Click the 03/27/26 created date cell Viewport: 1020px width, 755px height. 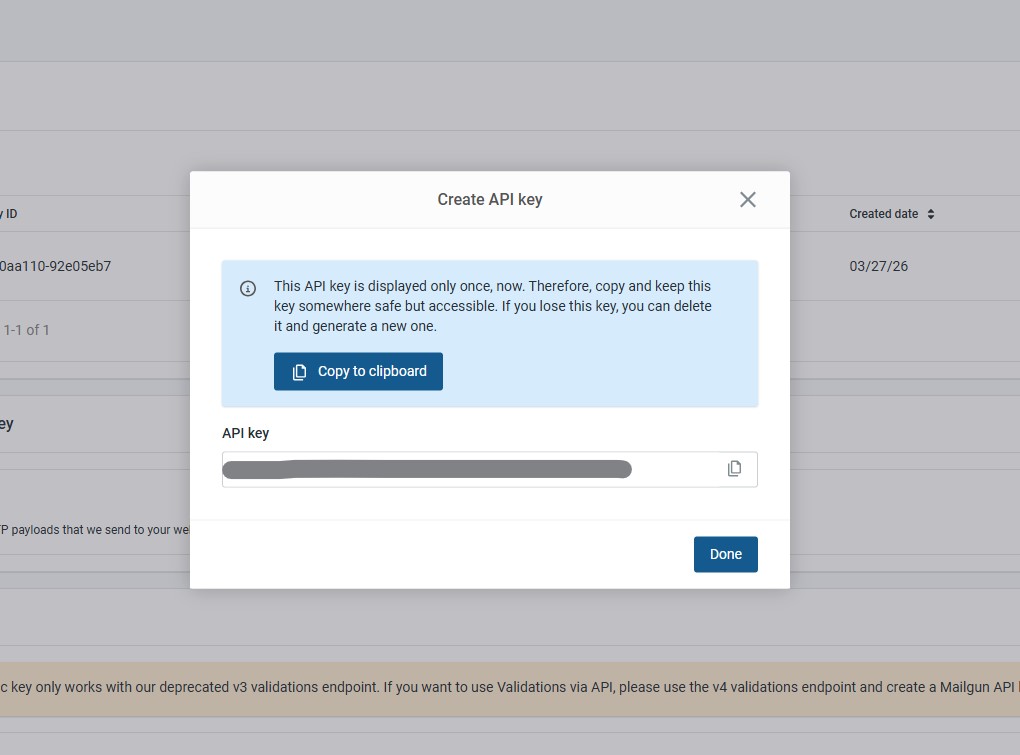[x=878, y=266]
